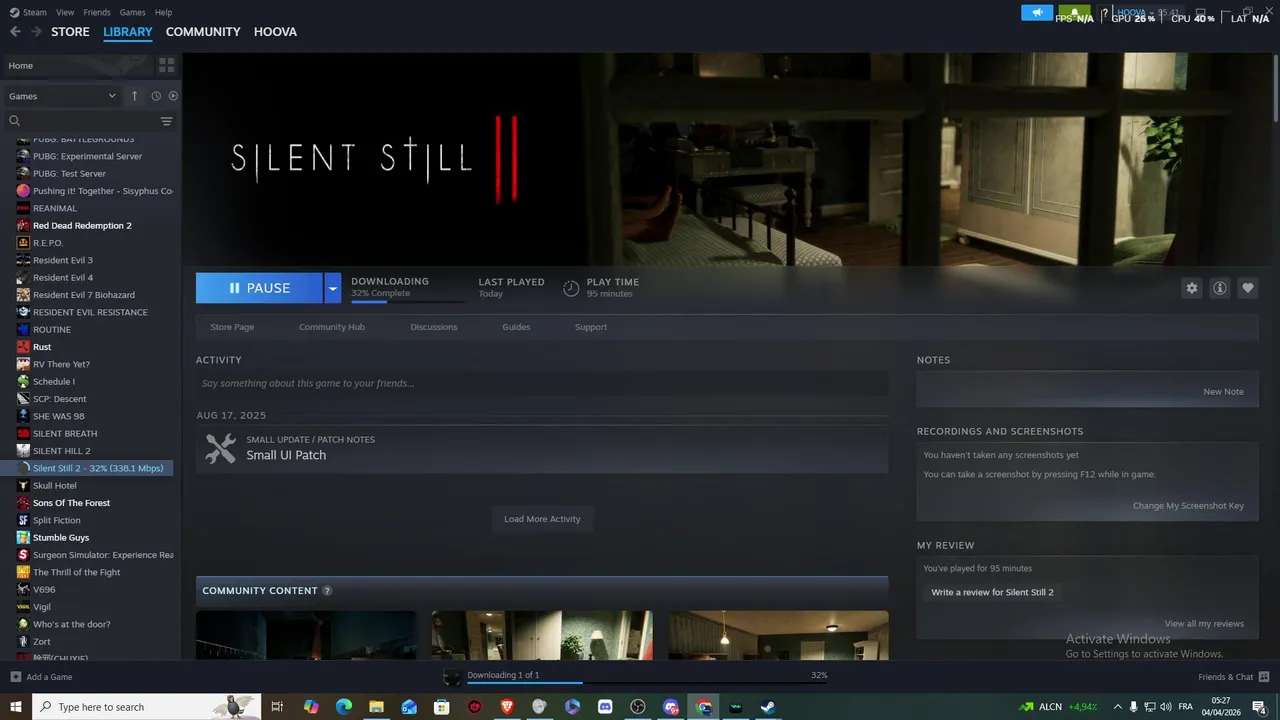1280x720 pixels.
Task: Open the Steam announcements megaphone button
Action: point(1037,13)
